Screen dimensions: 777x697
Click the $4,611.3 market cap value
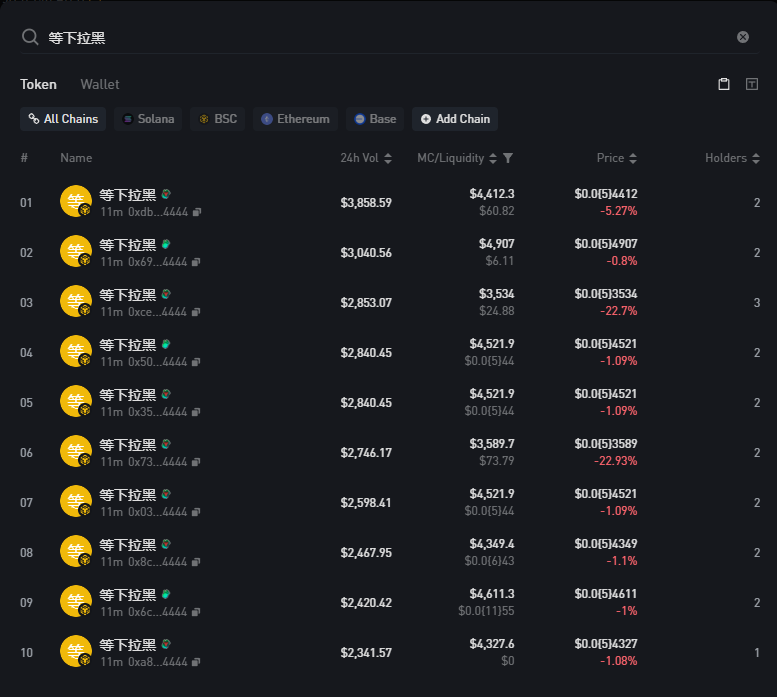point(492,594)
